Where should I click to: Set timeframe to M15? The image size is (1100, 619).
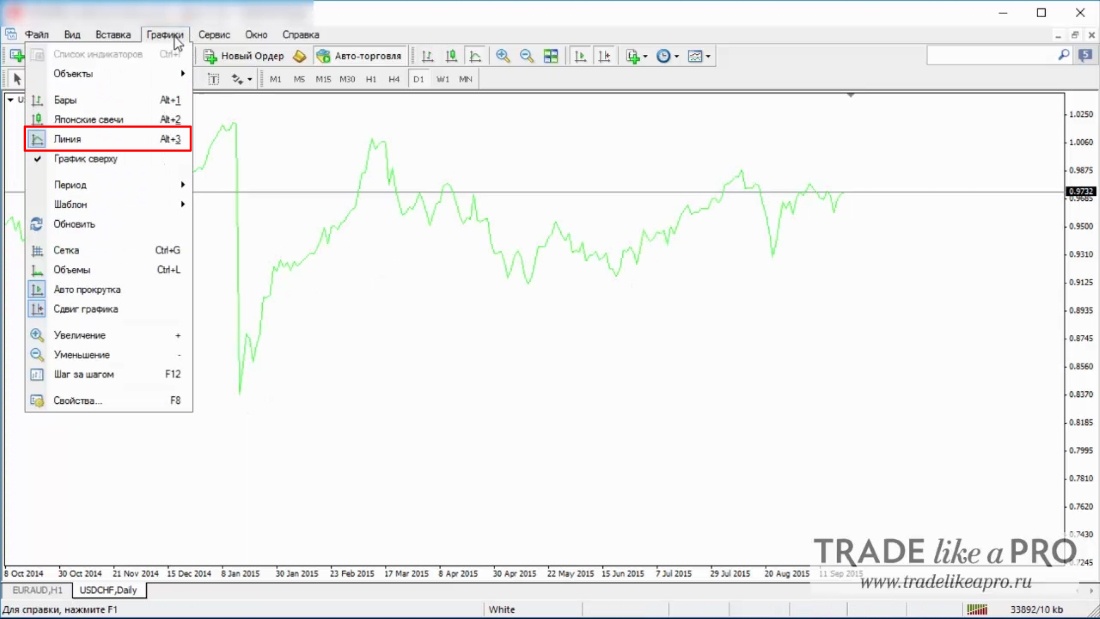(323, 79)
